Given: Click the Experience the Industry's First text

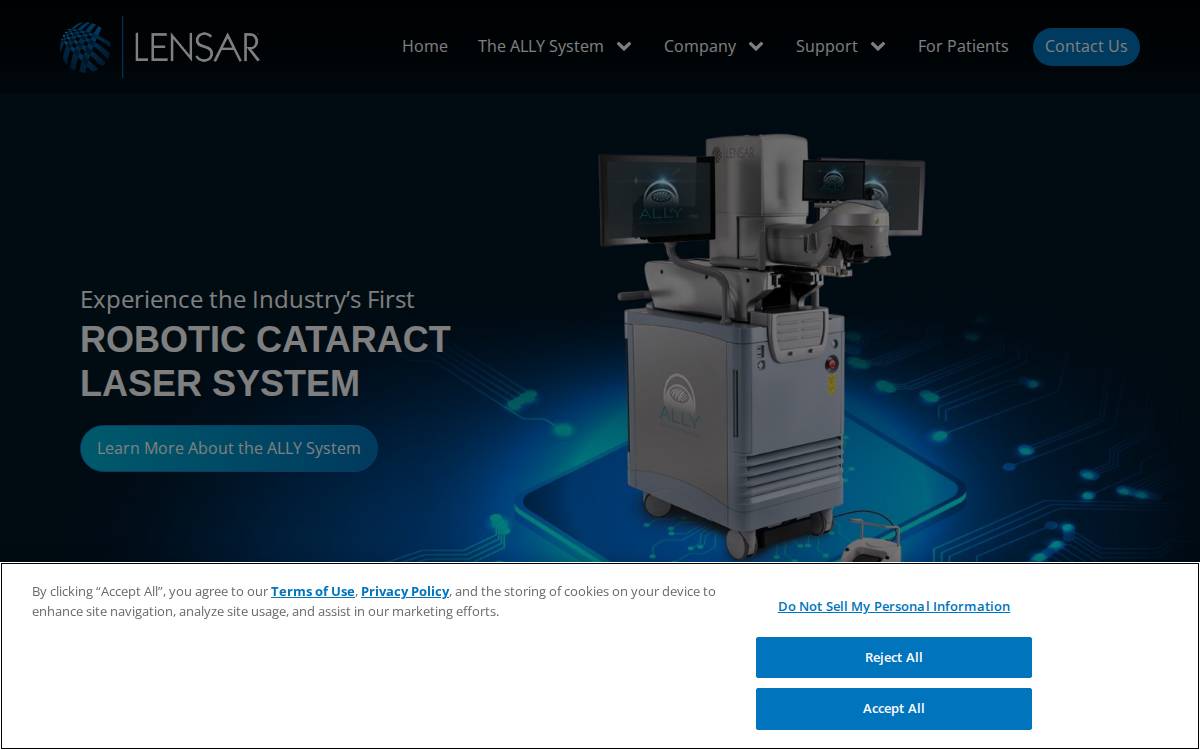Looking at the screenshot, I should pos(247,299).
